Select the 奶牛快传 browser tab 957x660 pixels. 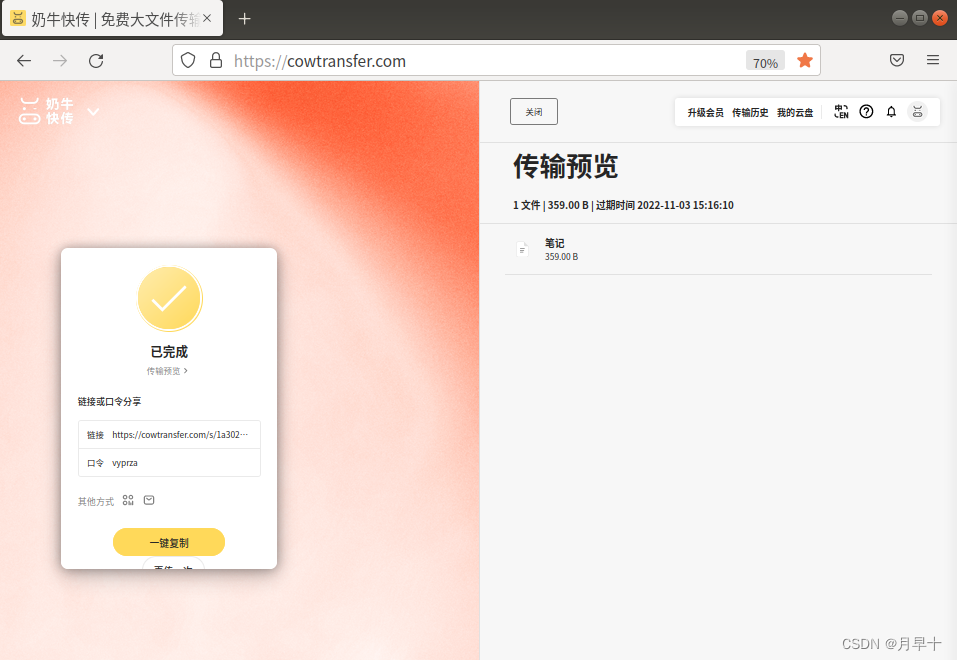113,19
